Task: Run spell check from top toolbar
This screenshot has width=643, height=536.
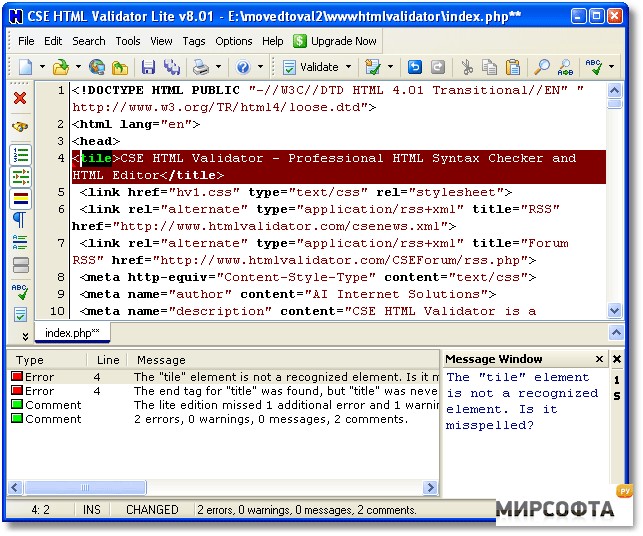Action: (x=593, y=67)
